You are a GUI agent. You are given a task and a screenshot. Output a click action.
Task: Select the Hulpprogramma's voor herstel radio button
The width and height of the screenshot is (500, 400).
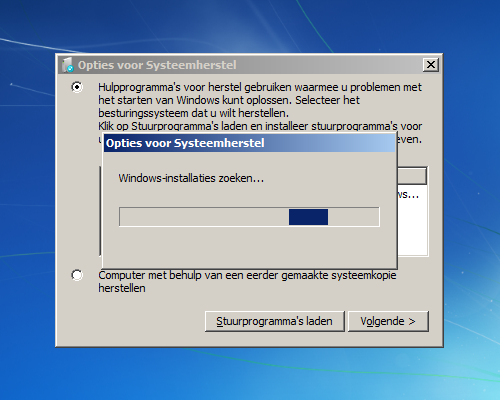coord(77,87)
